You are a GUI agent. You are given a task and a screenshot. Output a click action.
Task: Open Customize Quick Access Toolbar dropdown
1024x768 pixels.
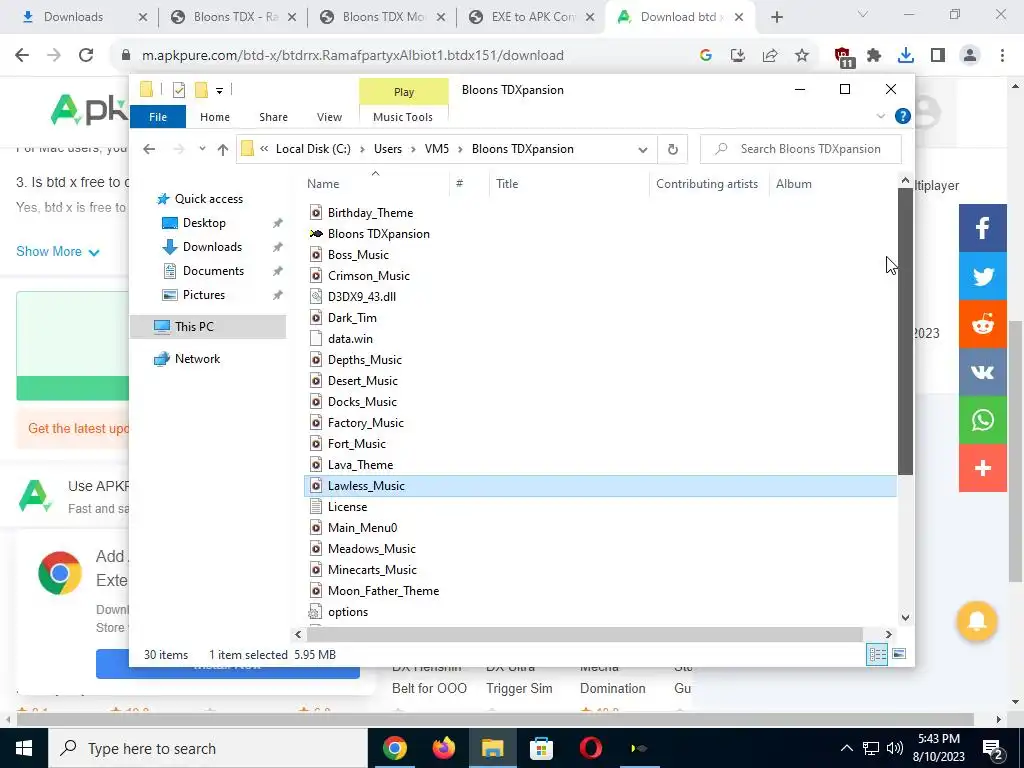219,90
